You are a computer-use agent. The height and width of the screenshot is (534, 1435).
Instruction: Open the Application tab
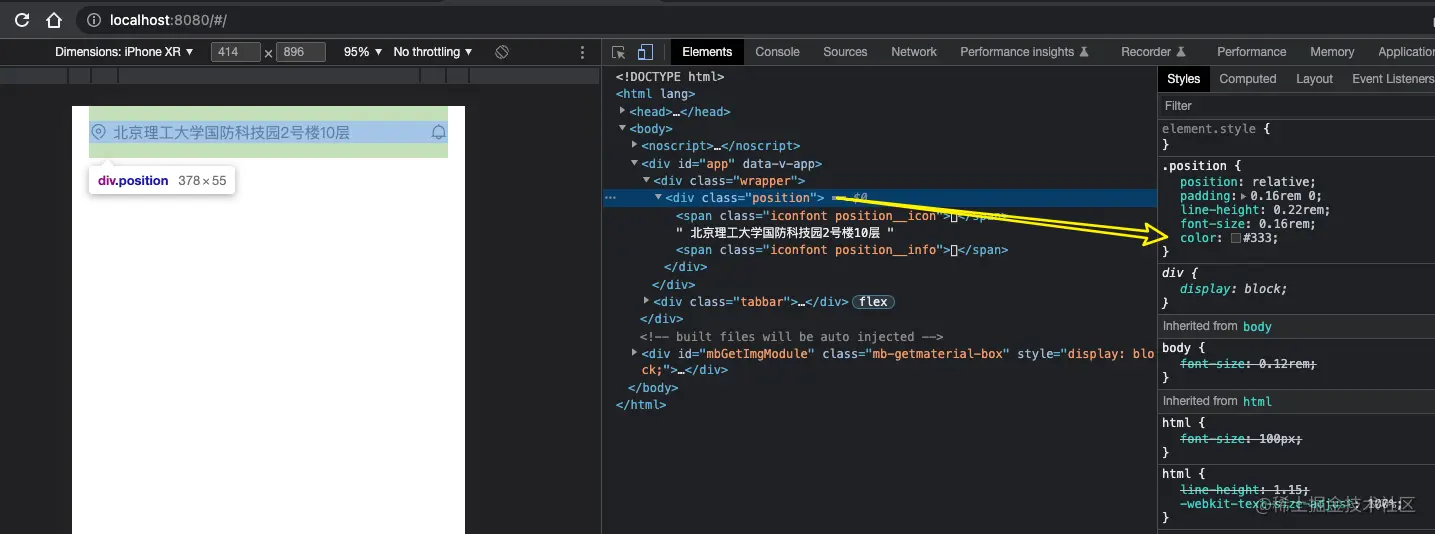coord(1405,52)
